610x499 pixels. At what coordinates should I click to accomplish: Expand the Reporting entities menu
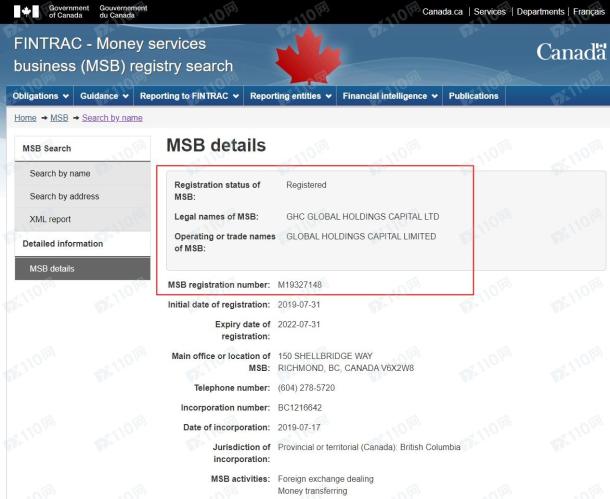pyautogui.click(x=290, y=96)
